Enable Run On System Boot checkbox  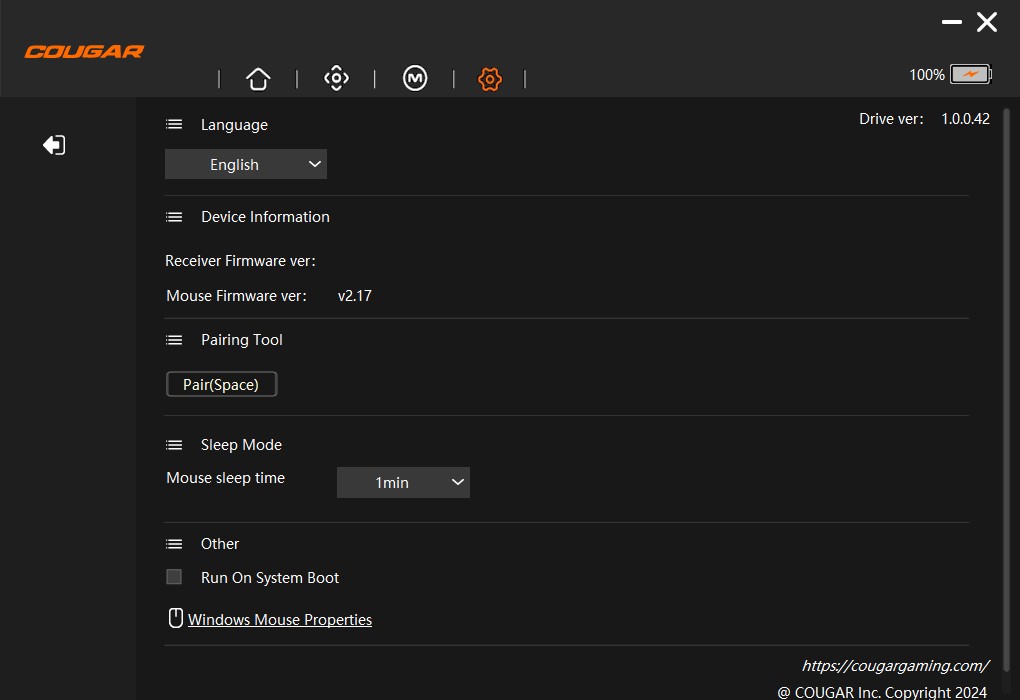click(174, 577)
